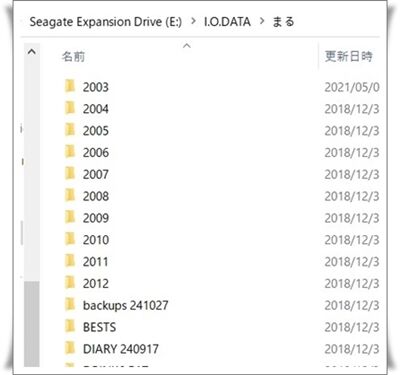Screen dimensions: 400x375
Task: Select the 2009 folder icon
Action: click(x=70, y=217)
